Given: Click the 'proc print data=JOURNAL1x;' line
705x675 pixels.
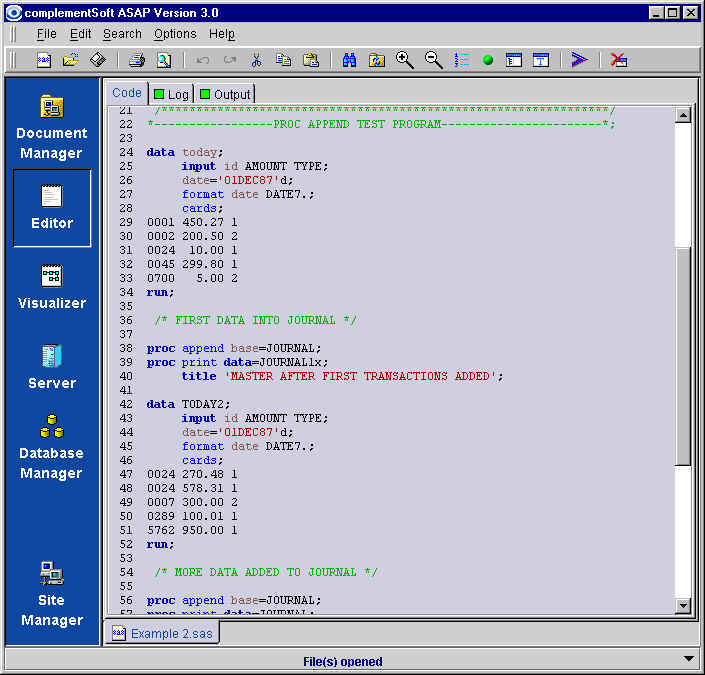Looking at the screenshot, I should pyautogui.click(x=237, y=362).
